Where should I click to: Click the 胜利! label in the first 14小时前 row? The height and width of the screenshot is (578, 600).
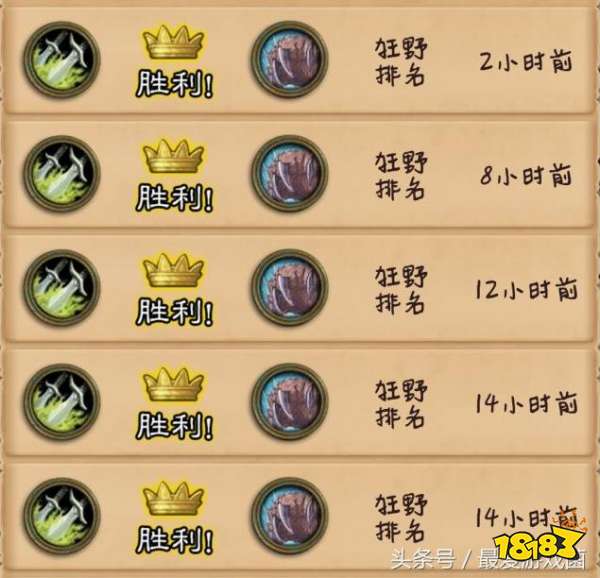tap(174, 425)
